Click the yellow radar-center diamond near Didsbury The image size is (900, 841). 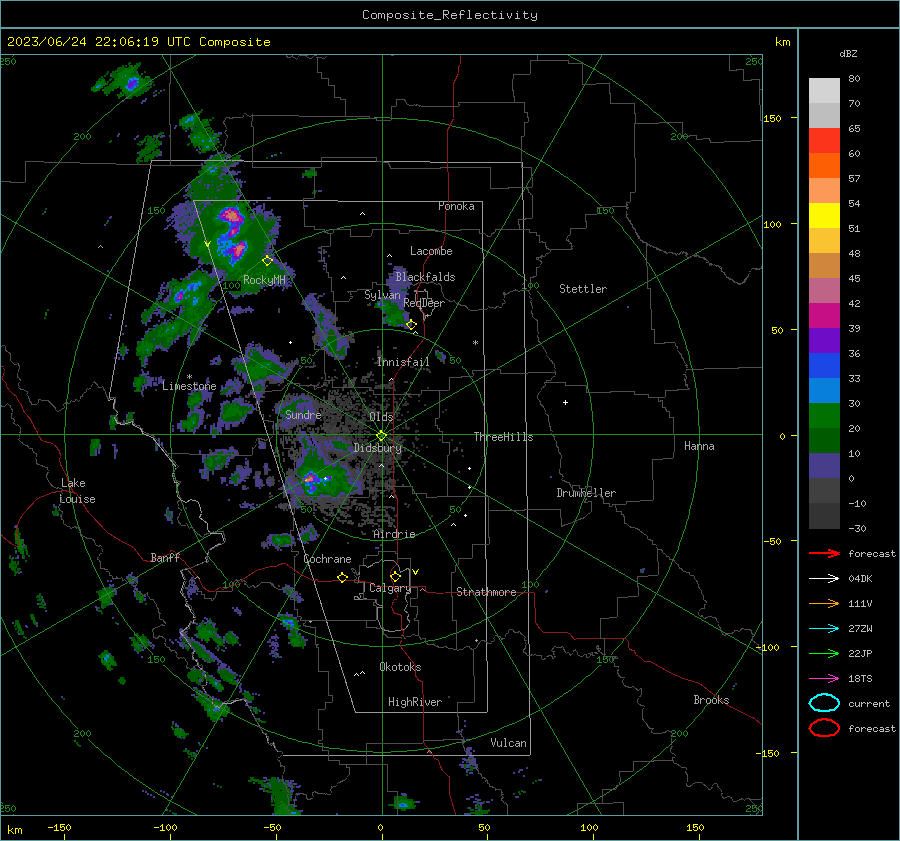(381, 436)
